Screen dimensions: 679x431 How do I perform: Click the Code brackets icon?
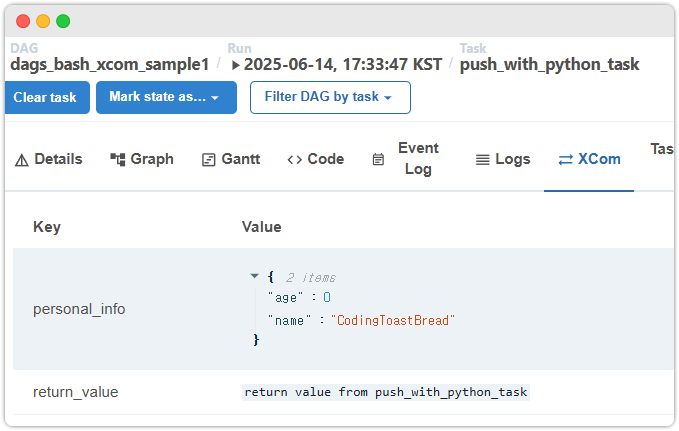(294, 159)
